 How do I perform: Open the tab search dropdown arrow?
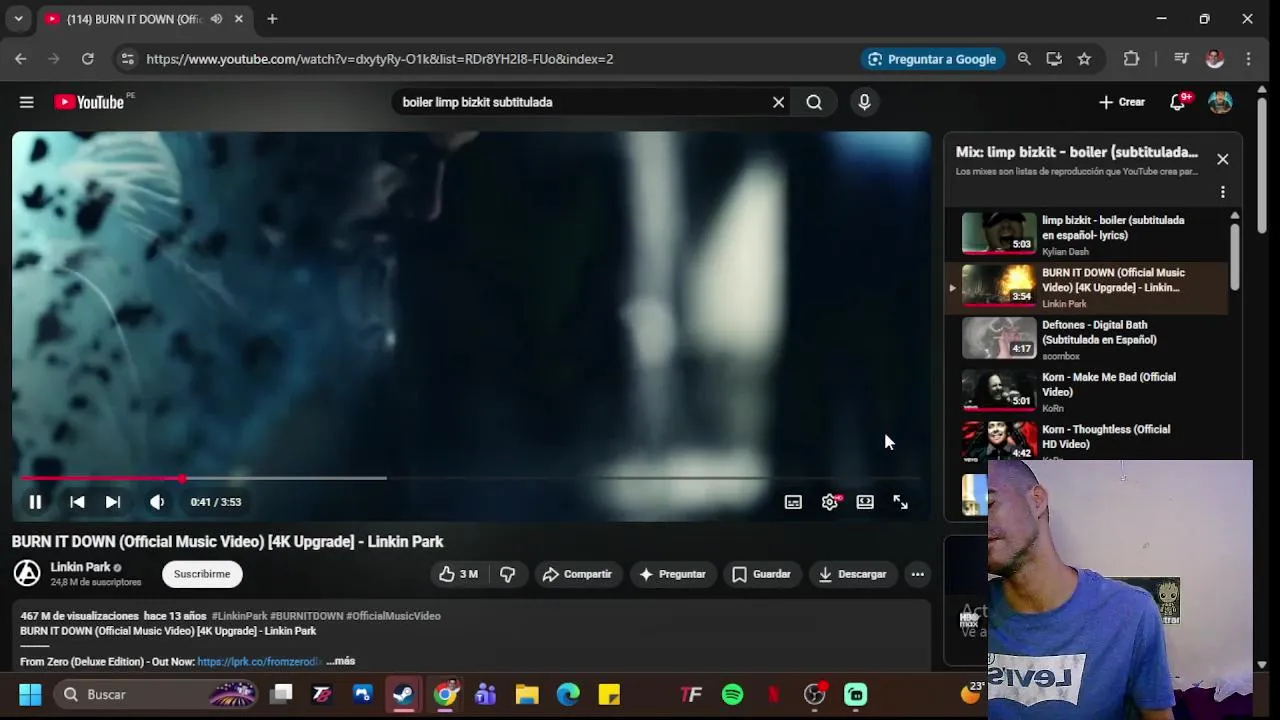point(18,19)
